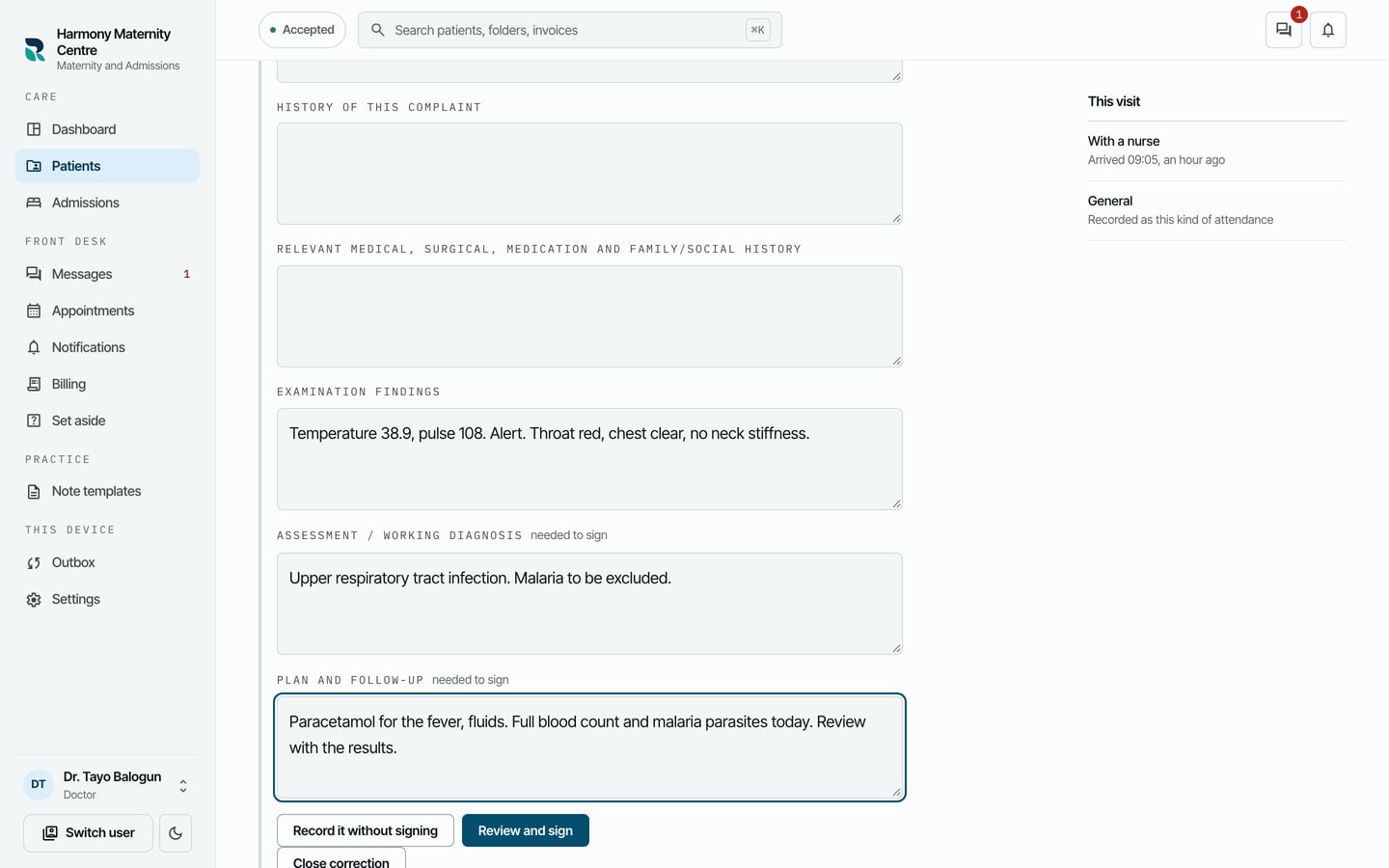
Task: Open Messages in the sidebar
Action: 107,274
